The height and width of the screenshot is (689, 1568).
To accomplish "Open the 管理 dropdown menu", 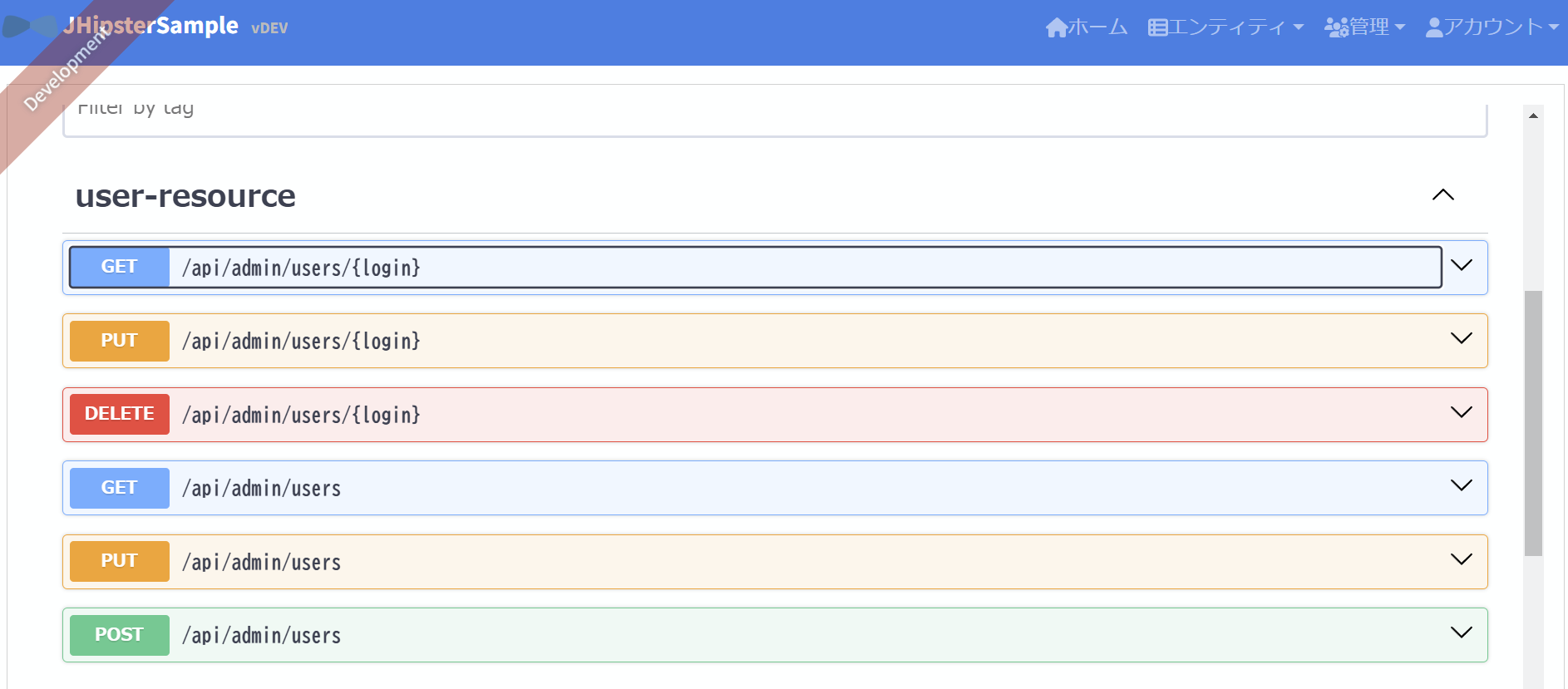I will (1364, 27).
